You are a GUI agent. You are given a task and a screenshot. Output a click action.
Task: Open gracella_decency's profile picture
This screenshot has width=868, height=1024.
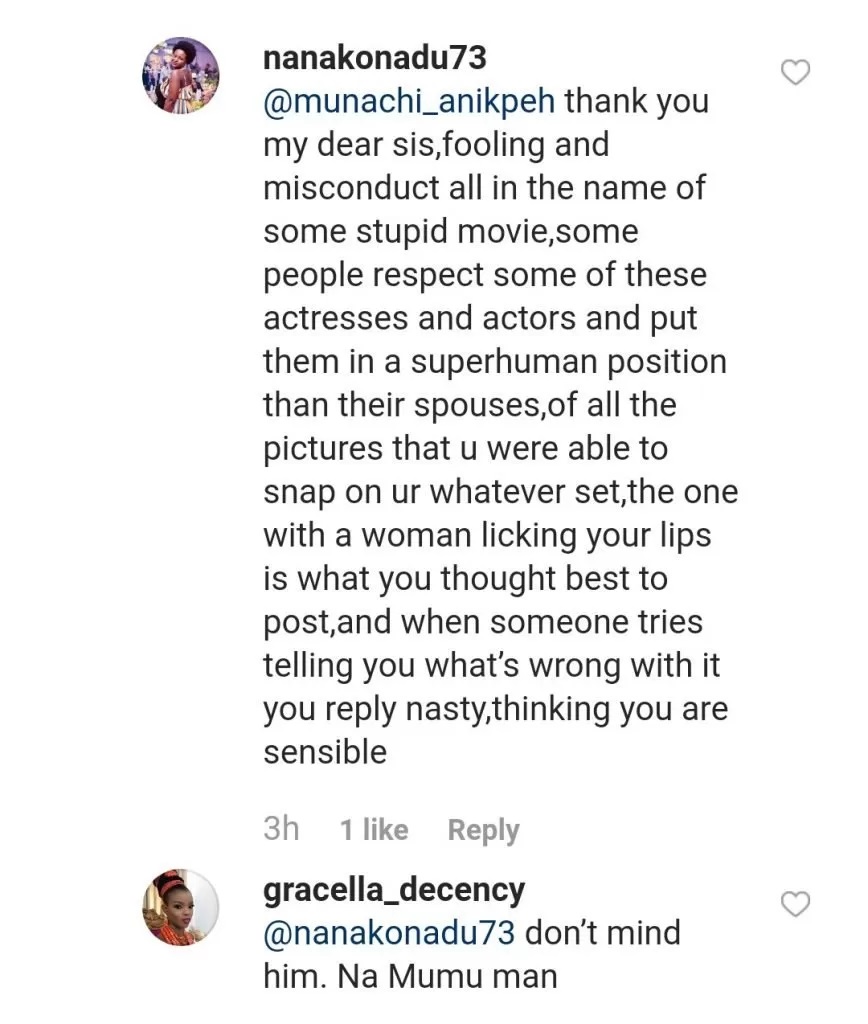[182, 907]
